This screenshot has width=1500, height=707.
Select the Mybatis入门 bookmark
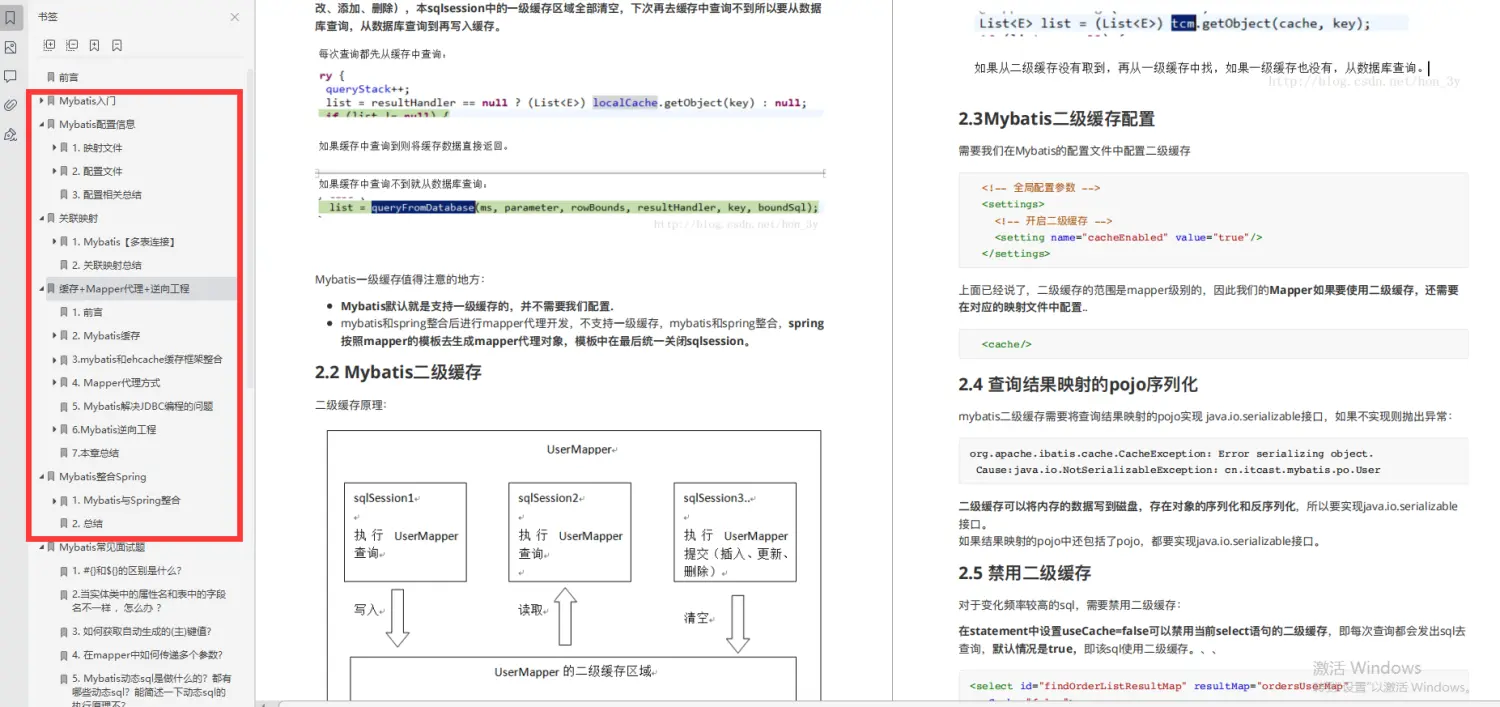point(87,101)
